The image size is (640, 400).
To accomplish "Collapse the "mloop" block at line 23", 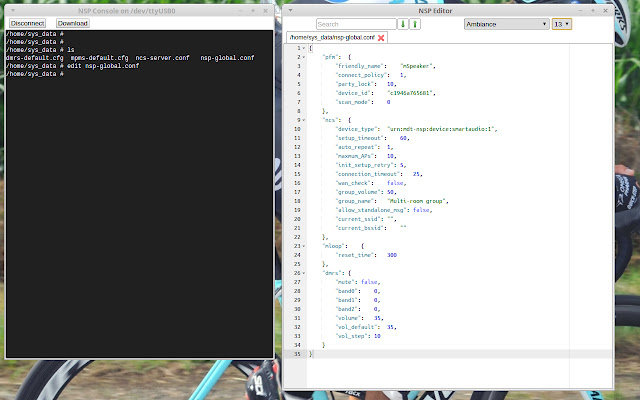I will 304,246.
